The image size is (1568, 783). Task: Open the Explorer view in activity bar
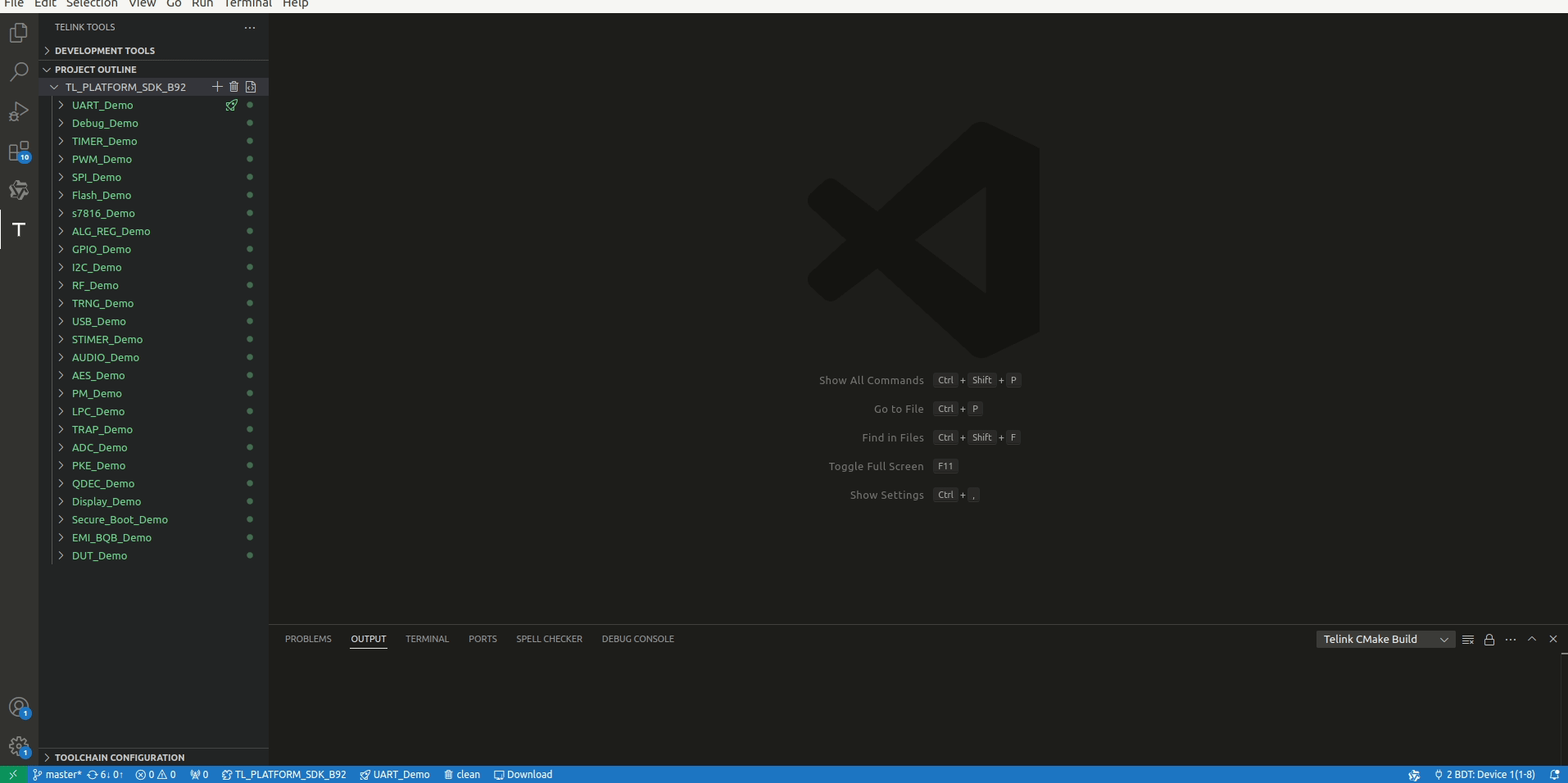(19, 33)
